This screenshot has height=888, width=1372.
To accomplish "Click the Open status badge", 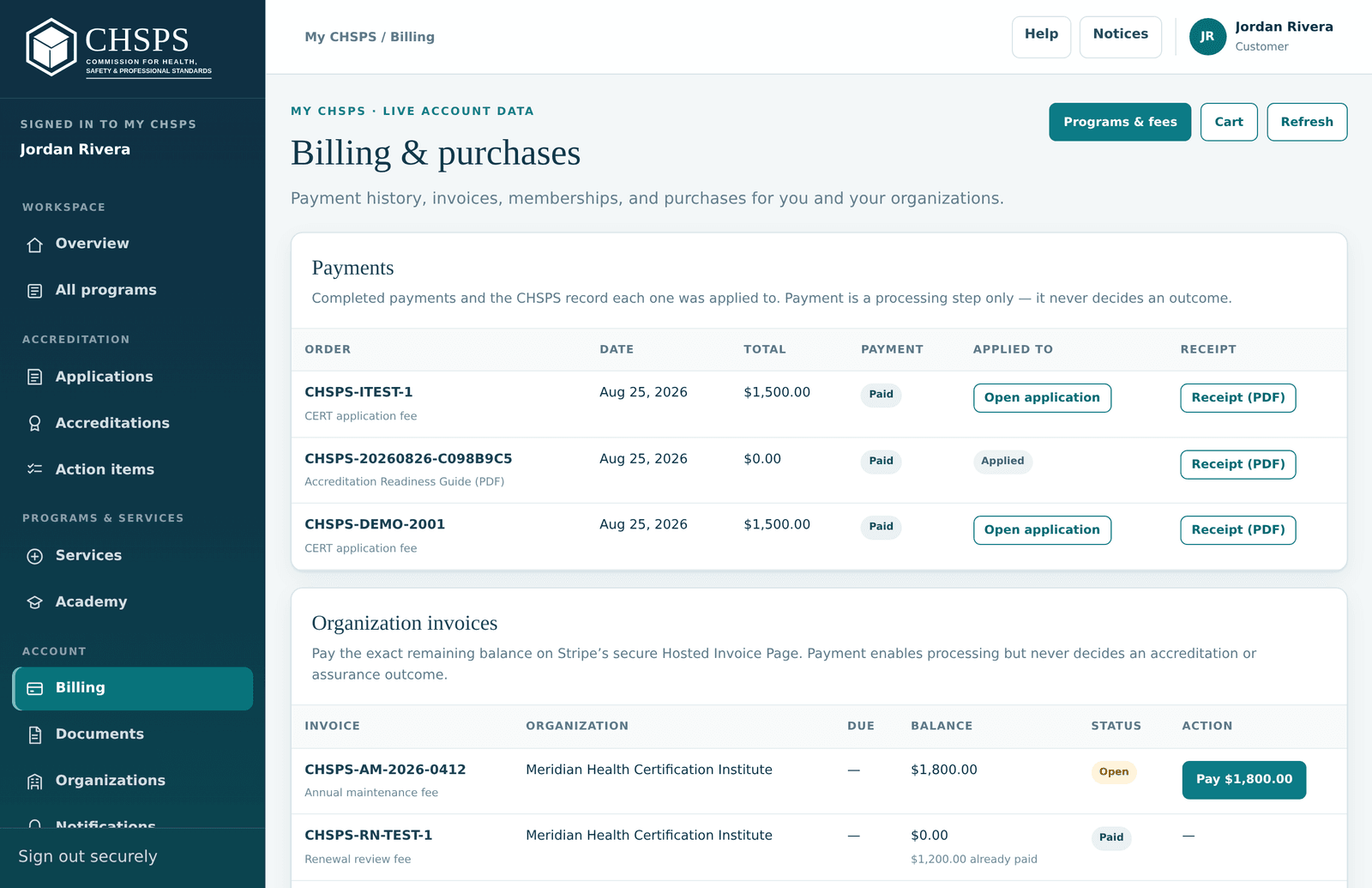I will click(1114, 772).
